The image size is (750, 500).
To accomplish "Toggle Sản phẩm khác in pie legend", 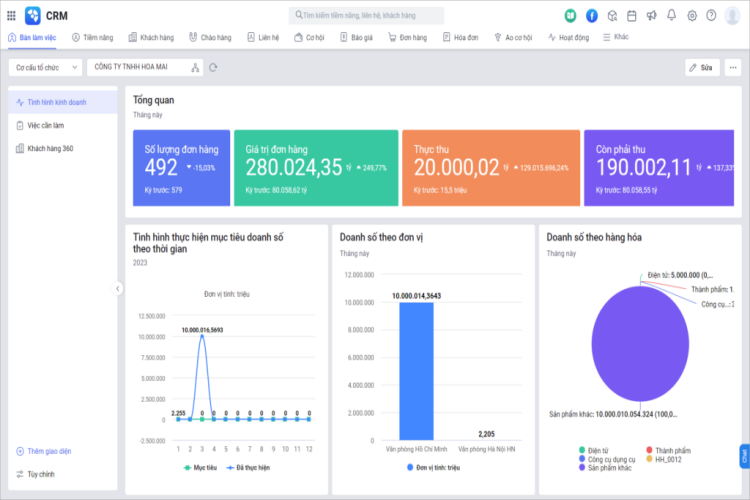I will coord(607,468).
